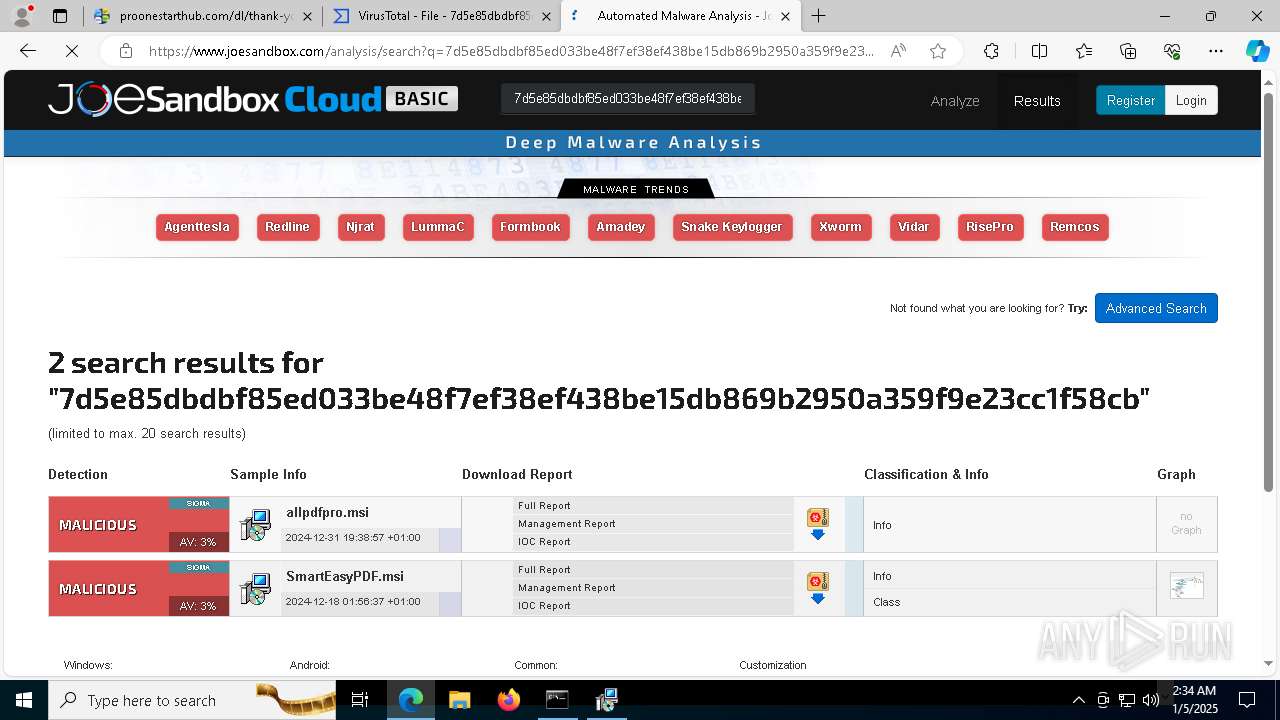Click the hash search field
This screenshot has height=720, width=1280.
[627, 99]
